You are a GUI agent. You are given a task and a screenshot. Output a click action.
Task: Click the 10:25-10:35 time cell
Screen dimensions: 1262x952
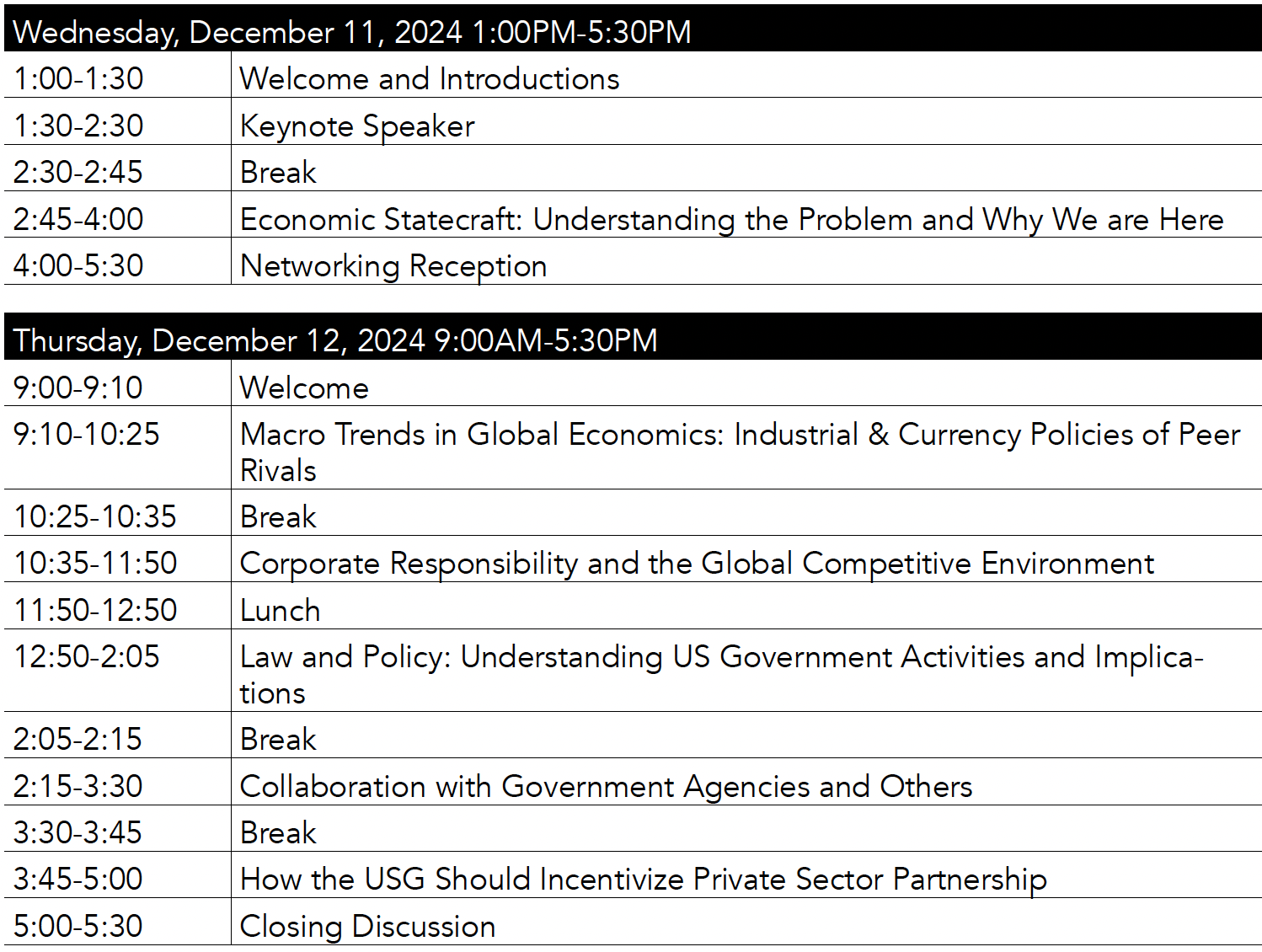click(x=95, y=516)
